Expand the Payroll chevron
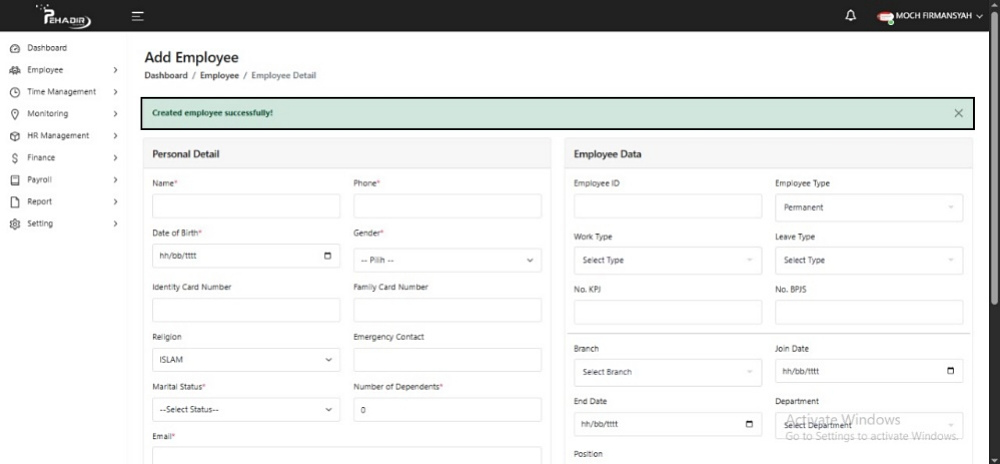The image size is (1000, 464). [115, 180]
